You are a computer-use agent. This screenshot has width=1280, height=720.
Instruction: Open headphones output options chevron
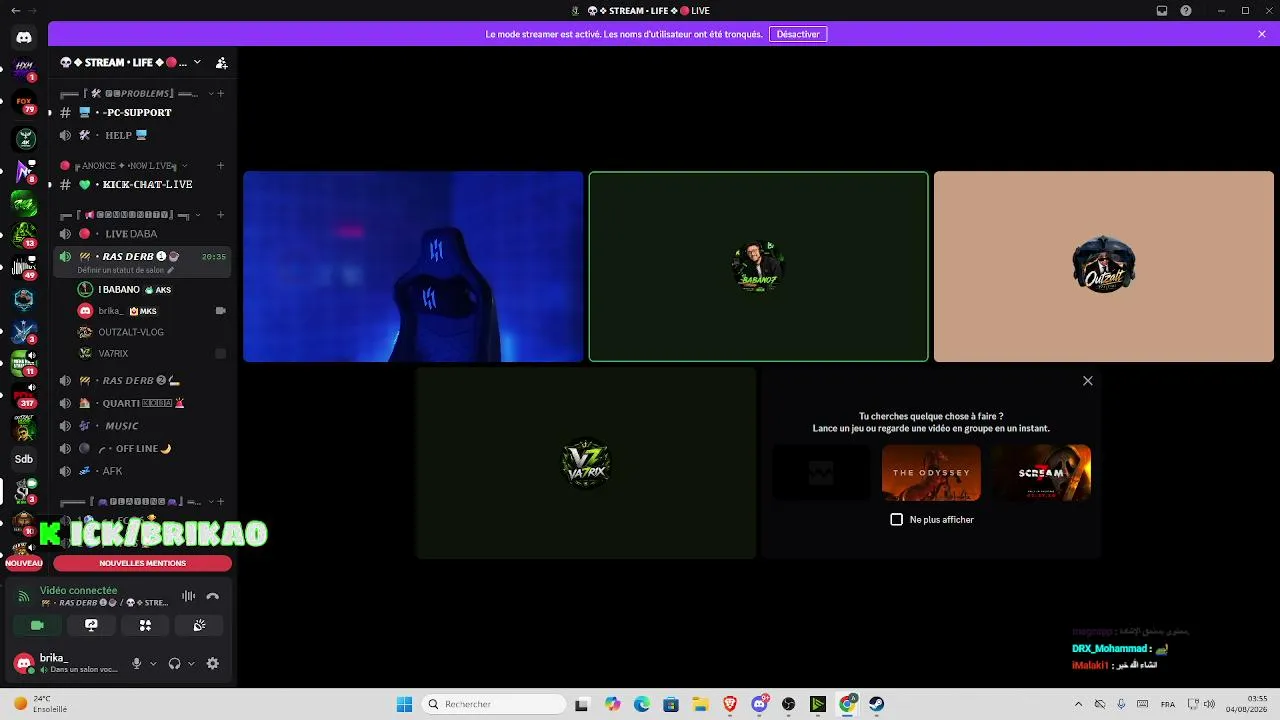coord(191,663)
